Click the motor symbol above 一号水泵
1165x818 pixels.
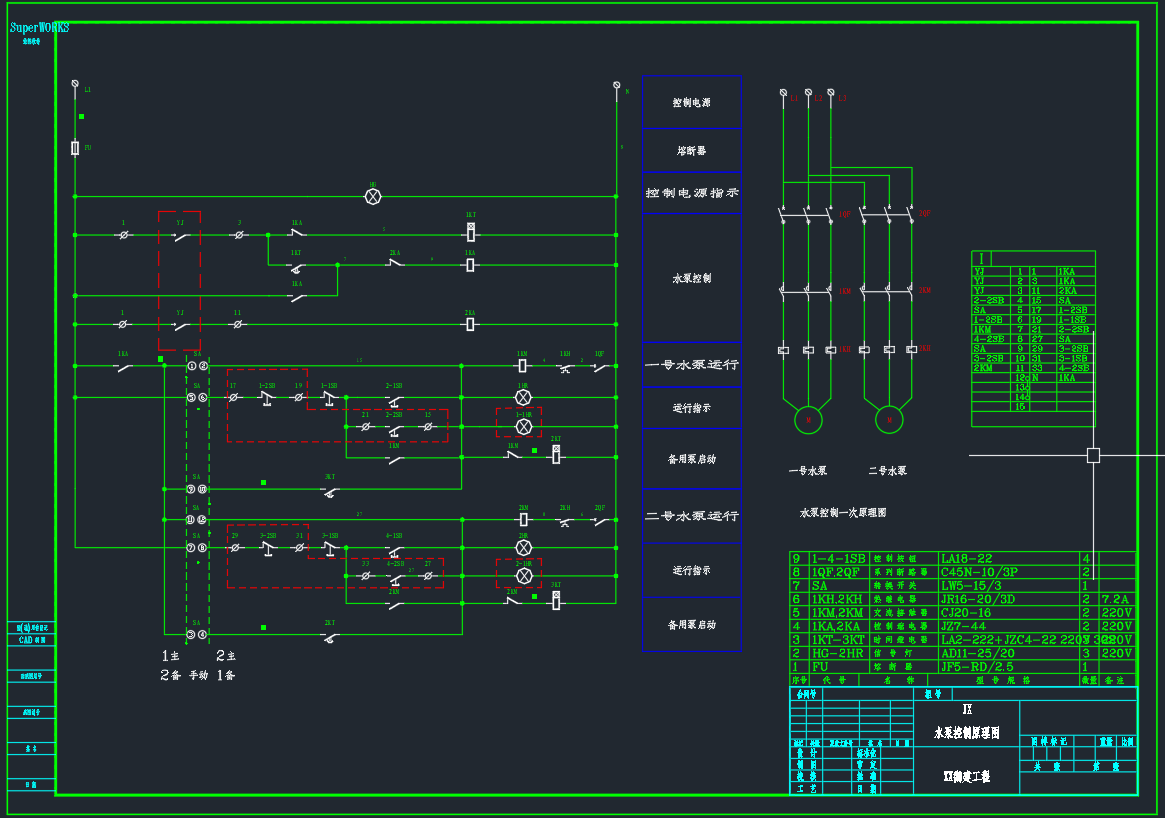(x=807, y=421)
